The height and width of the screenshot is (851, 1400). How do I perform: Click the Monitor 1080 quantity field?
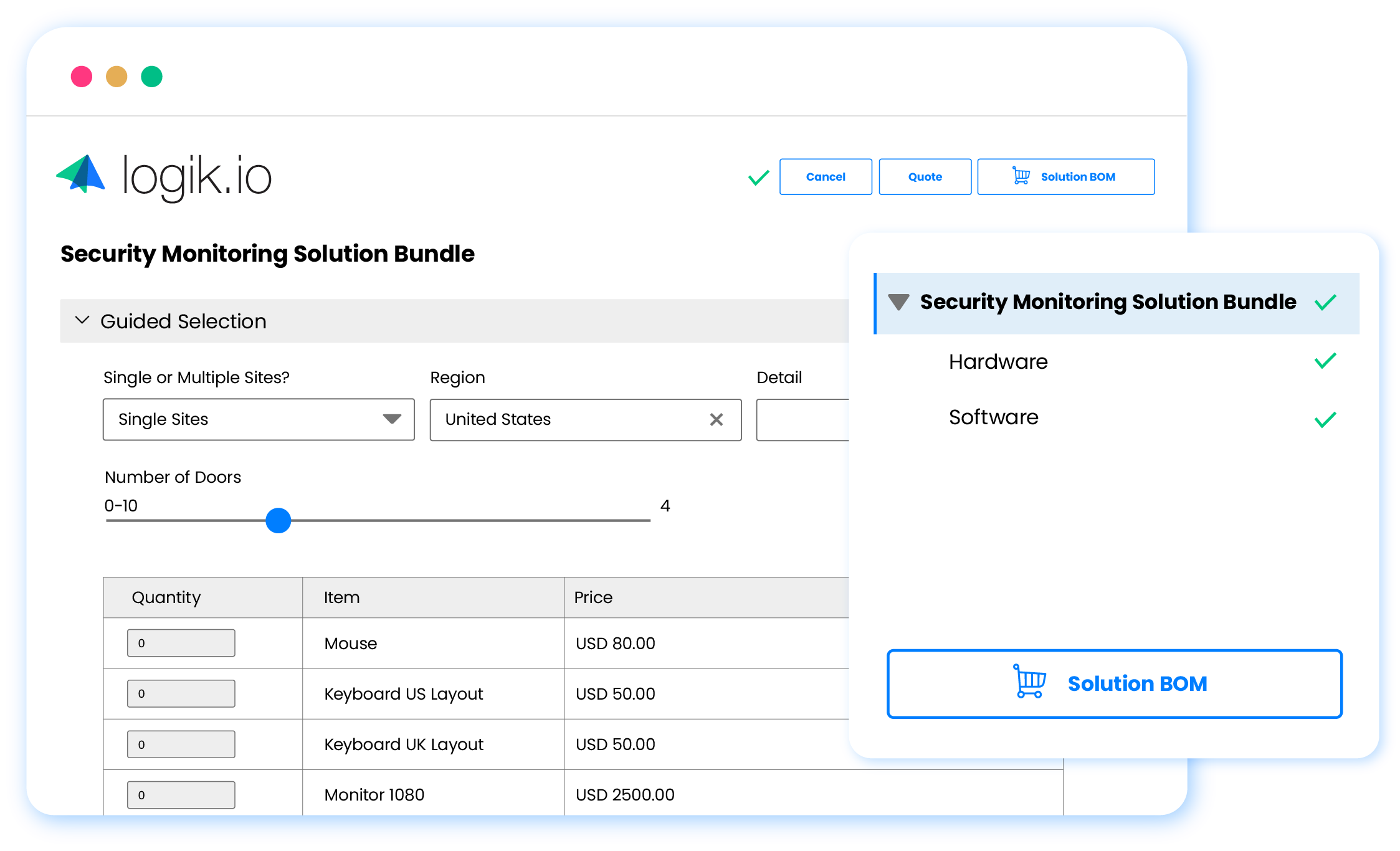181,795
